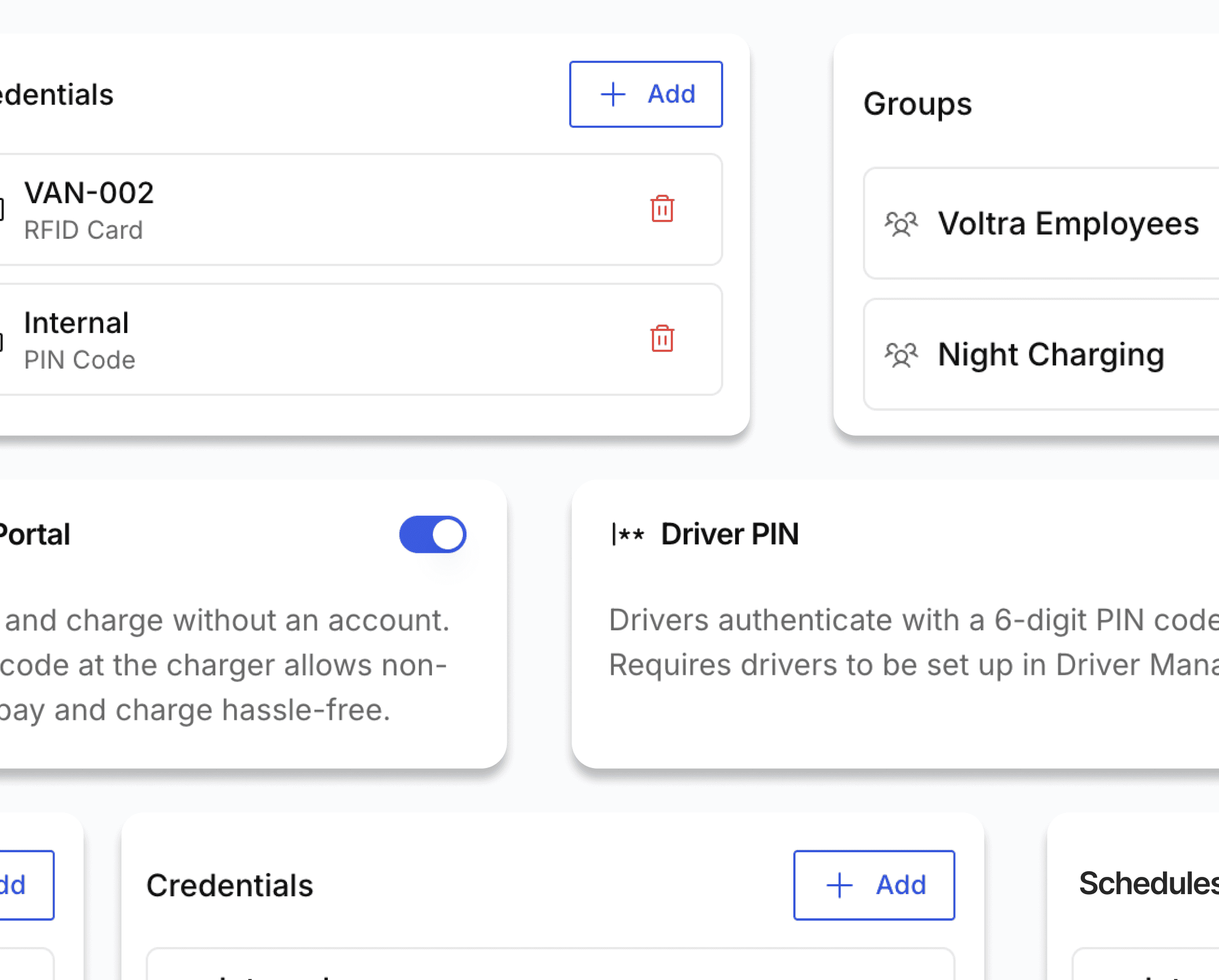
Task: Click the lower Credentials panel heading
Action: 229,885
